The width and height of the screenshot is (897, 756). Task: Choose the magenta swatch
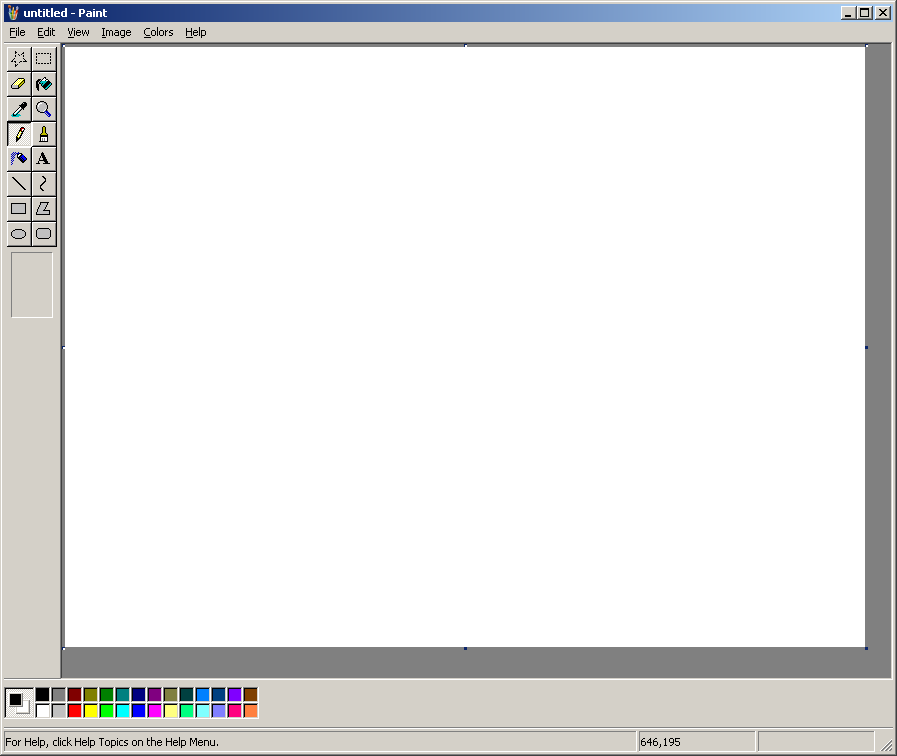(154, 711)
